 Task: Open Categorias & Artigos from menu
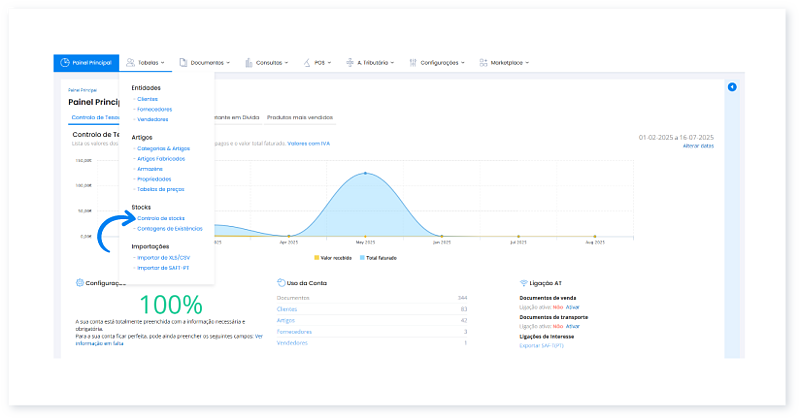(x=163, y=148)
